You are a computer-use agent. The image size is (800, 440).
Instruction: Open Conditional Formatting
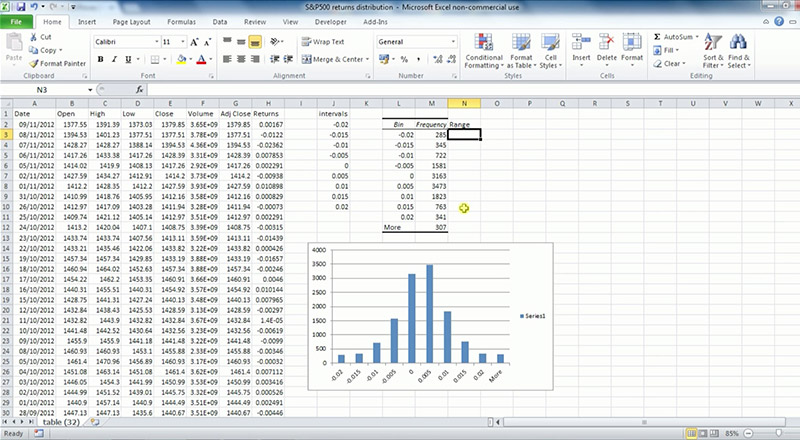484,51
